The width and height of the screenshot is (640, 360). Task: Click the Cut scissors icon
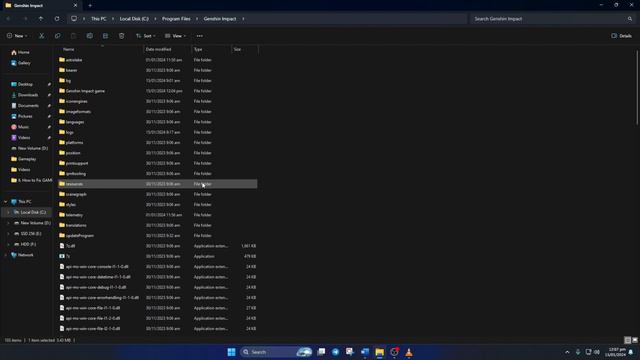(41, 36)
